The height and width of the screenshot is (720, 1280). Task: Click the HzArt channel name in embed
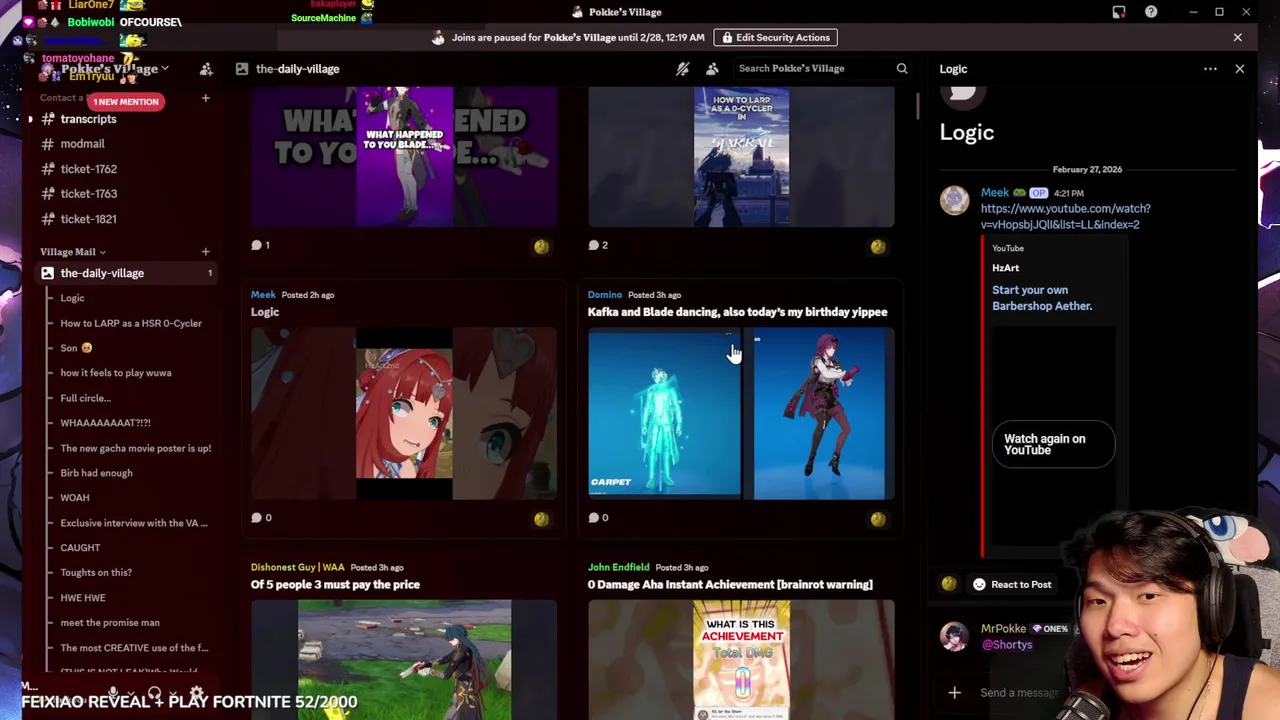(x=1005, y=268)
